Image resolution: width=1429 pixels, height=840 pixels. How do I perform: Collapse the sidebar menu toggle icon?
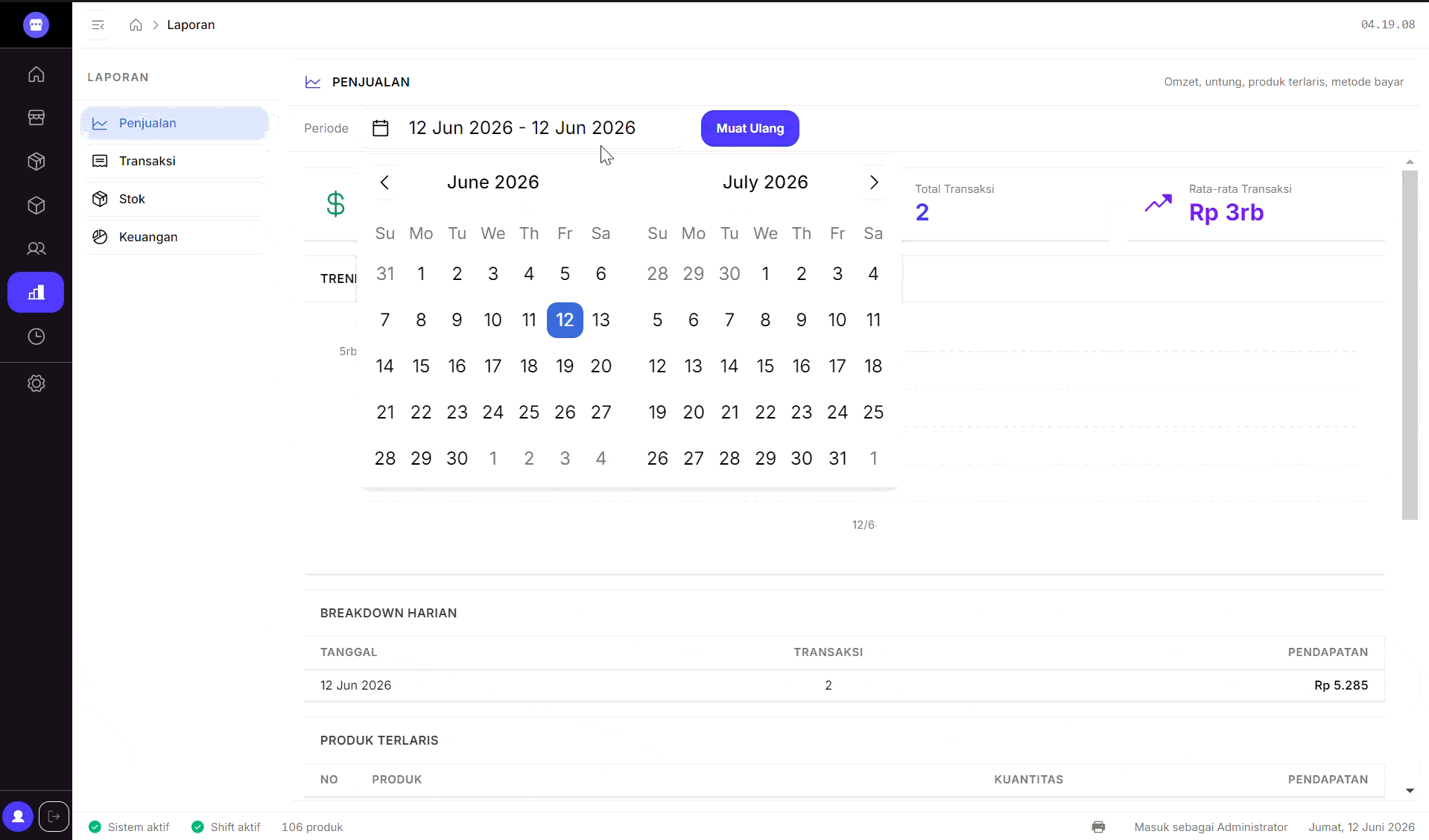tap(98, 25)
